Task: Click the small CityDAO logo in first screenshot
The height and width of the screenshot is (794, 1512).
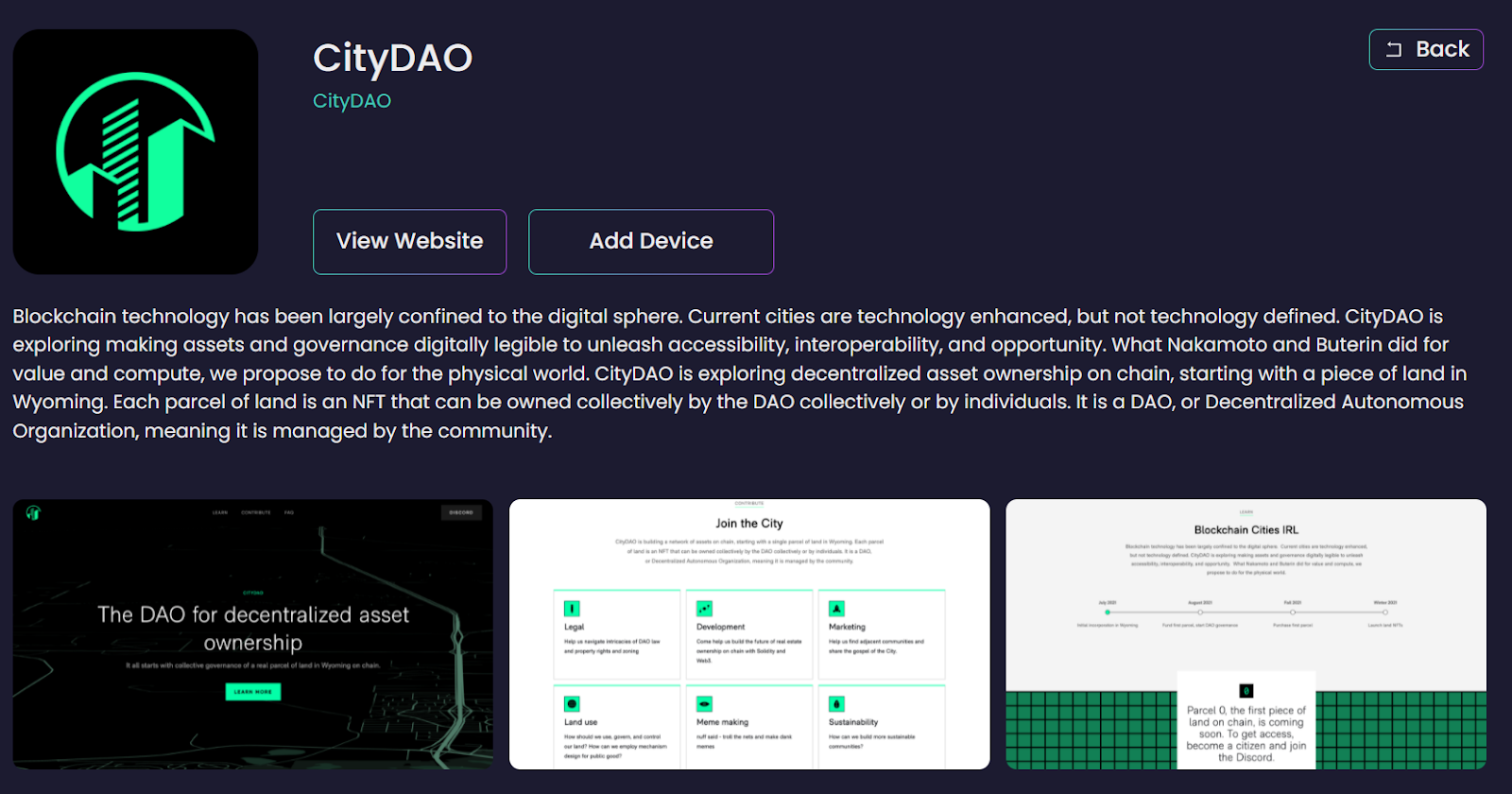Action: (x=33, y=513)
